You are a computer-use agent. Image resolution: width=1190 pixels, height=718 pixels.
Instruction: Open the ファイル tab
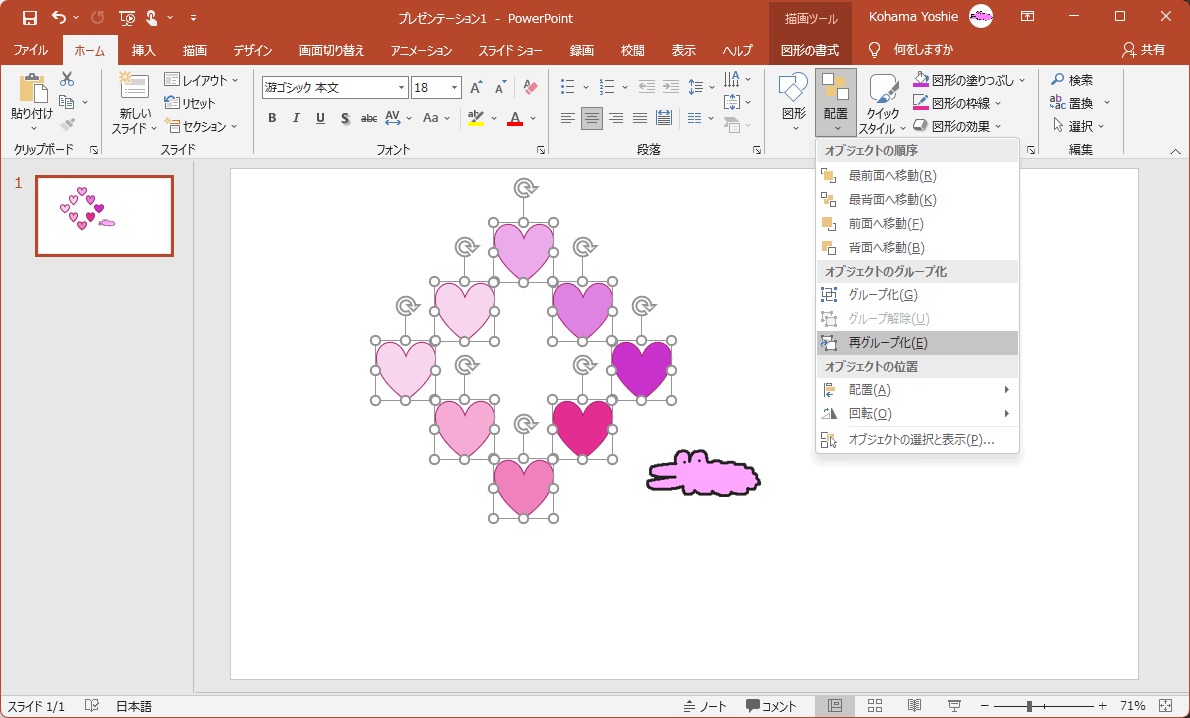click(x=31, y=50)
